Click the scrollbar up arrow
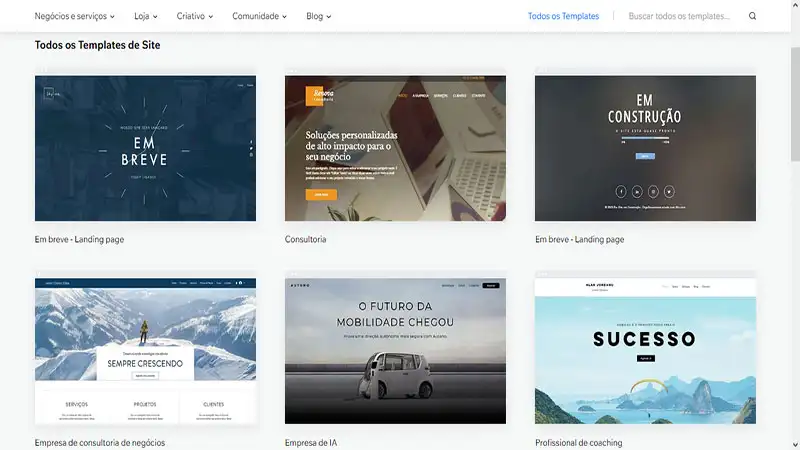The height and width of the screenshot is (450, 800). 794,5
